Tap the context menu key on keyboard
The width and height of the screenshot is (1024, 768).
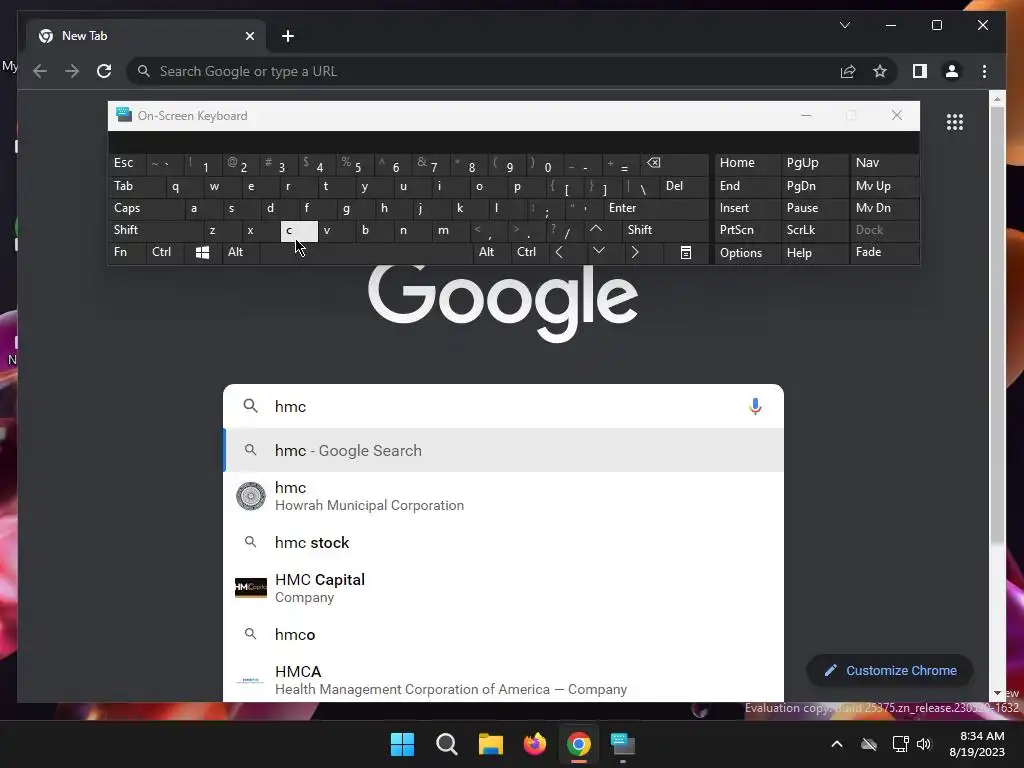click(x=686, y=252)
